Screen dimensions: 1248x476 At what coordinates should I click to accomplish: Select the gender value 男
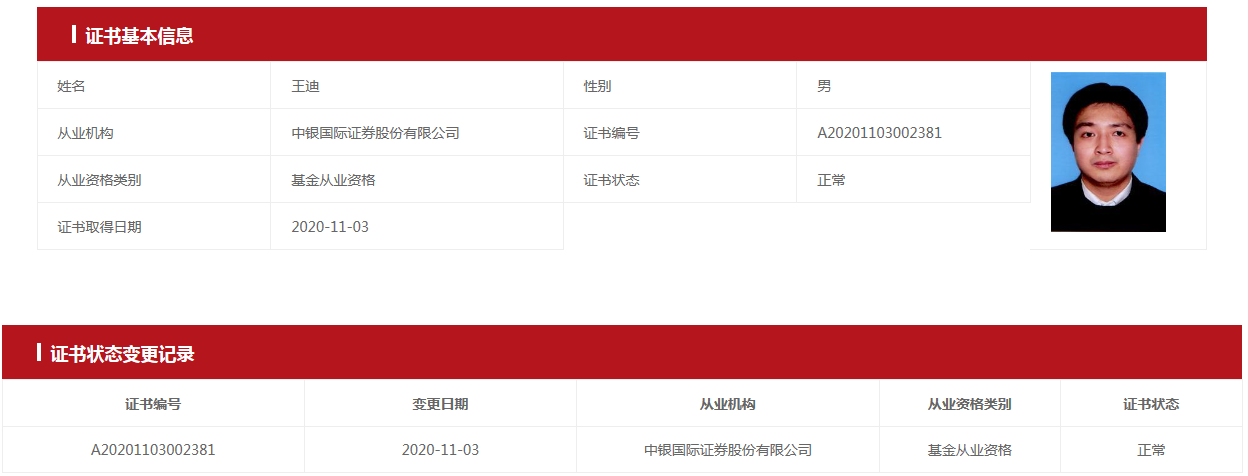(824, 86)
